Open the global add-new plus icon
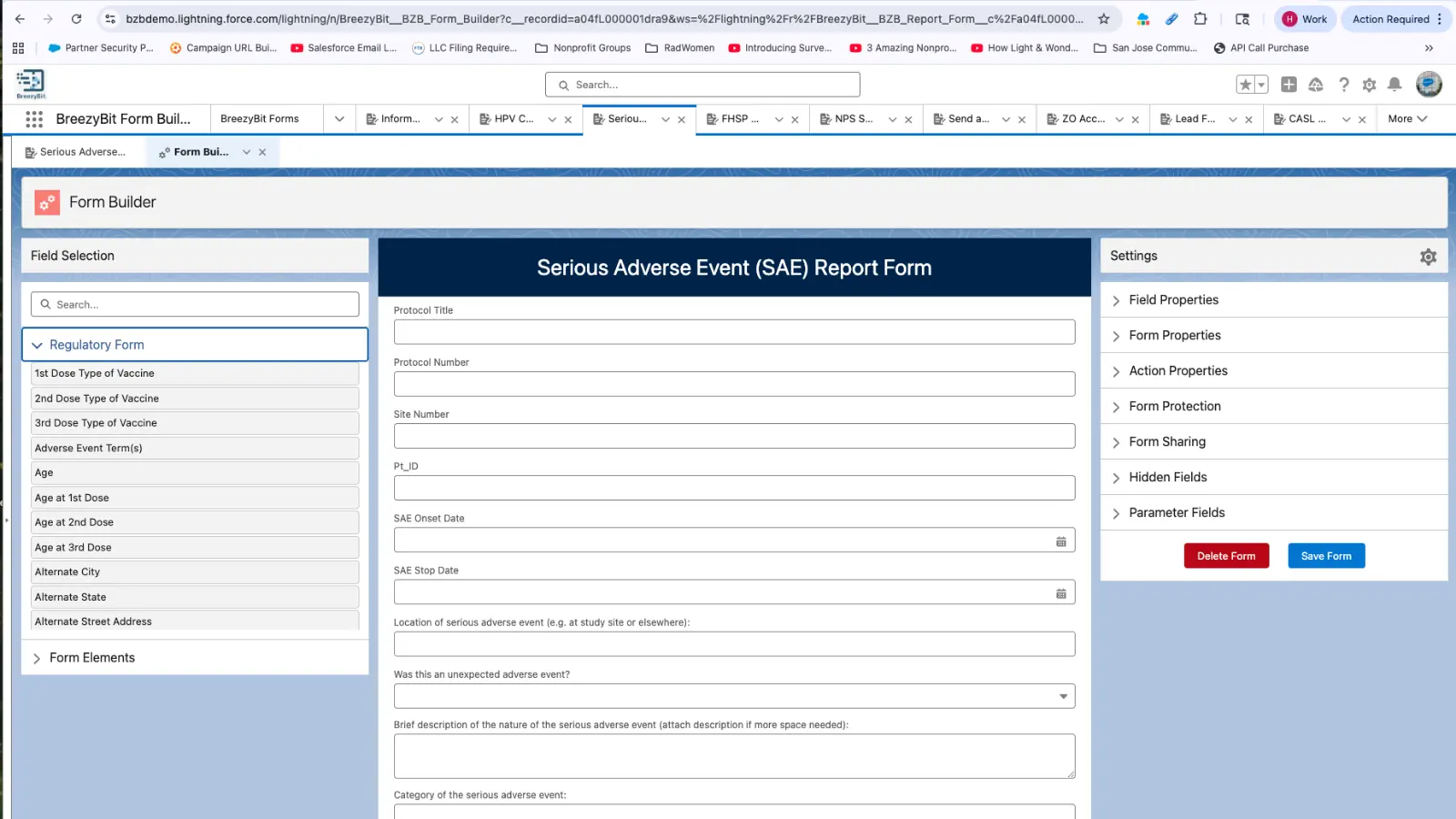This screenshot has width=1456, height=819. click(x=1289, y=84)
